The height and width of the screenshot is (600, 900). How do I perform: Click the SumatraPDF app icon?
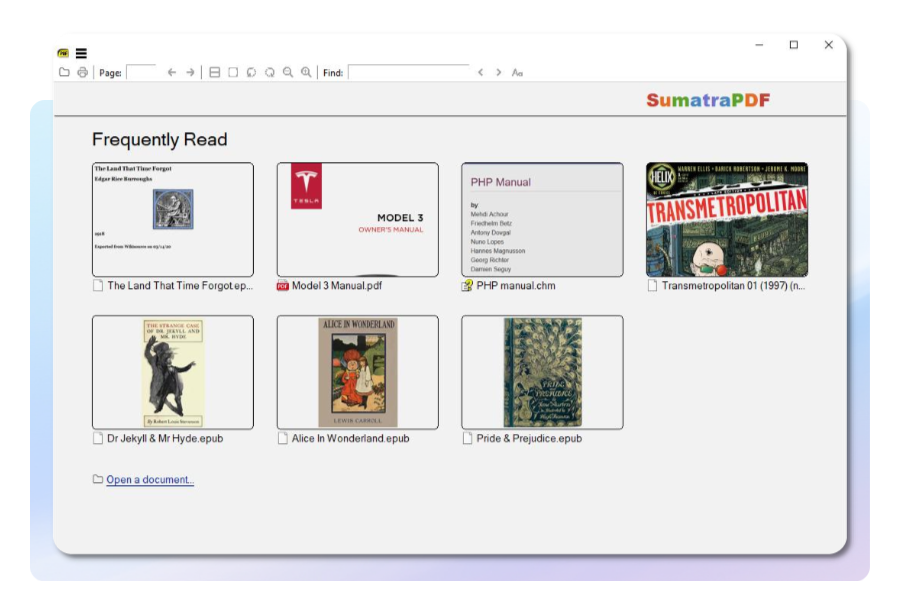(x=63, y=53)
